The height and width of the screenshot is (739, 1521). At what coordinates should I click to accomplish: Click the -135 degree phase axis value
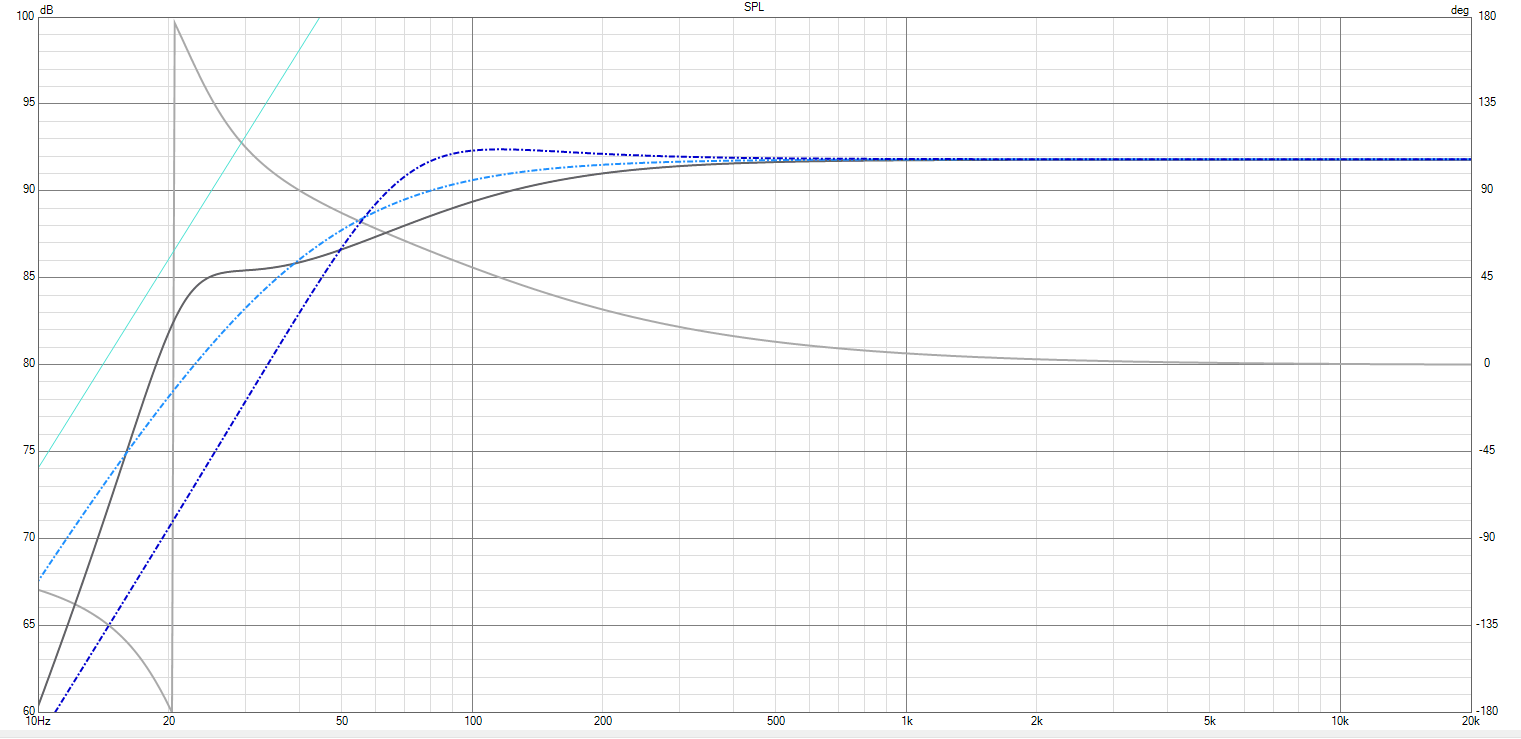pyautogui.click(x=1486, y=625)
